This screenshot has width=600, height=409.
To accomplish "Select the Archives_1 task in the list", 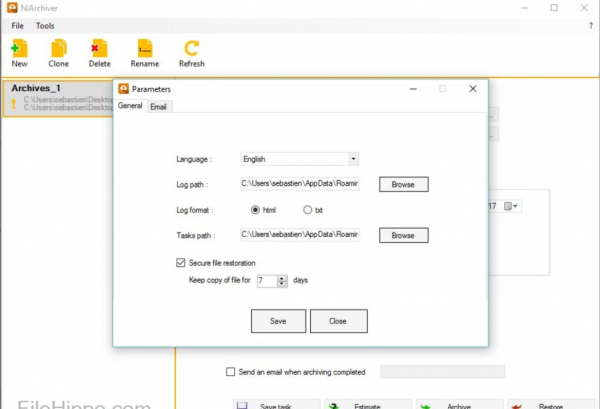I will pos(58,98).
